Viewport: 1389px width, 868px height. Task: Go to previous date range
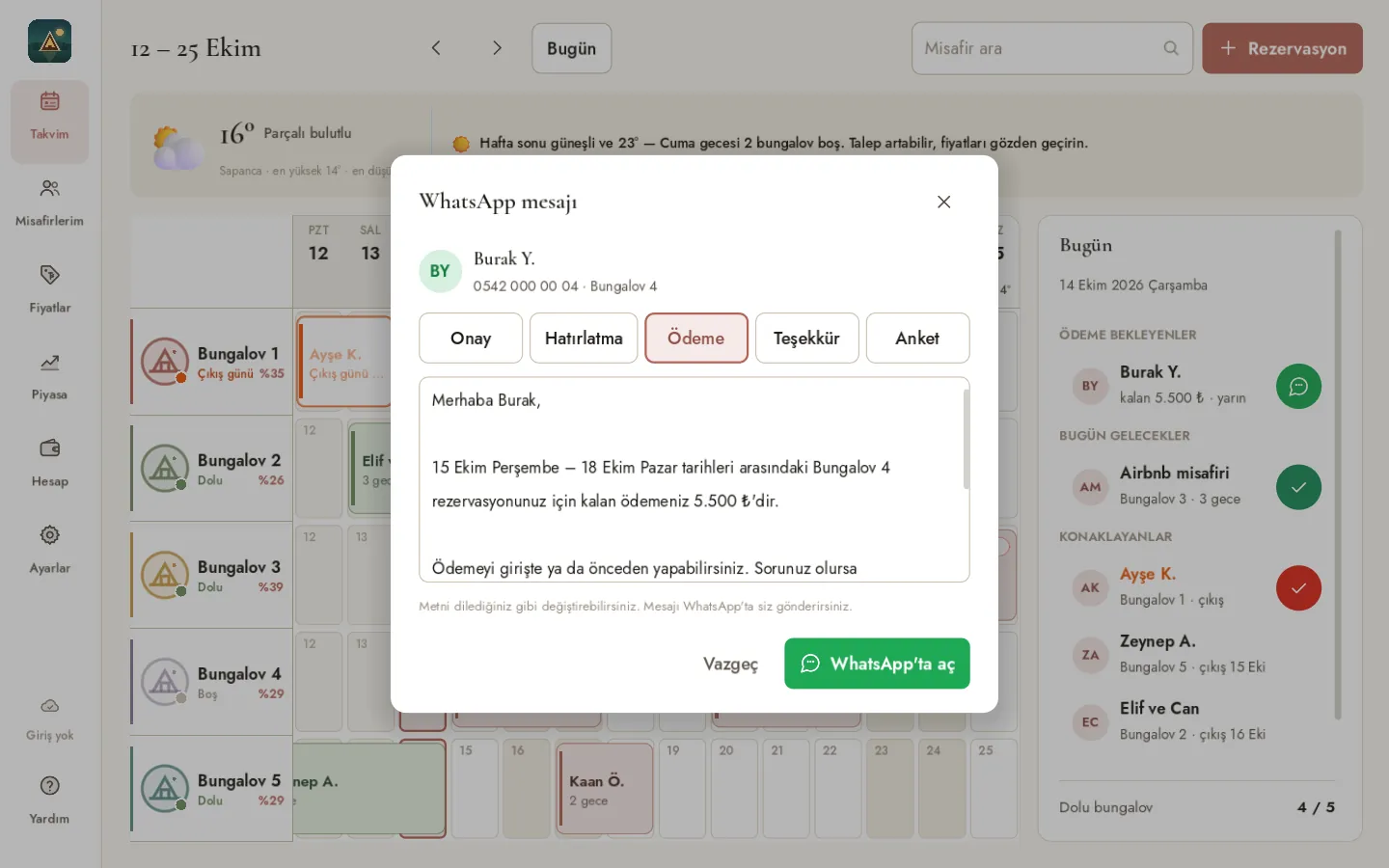(436, 48)
